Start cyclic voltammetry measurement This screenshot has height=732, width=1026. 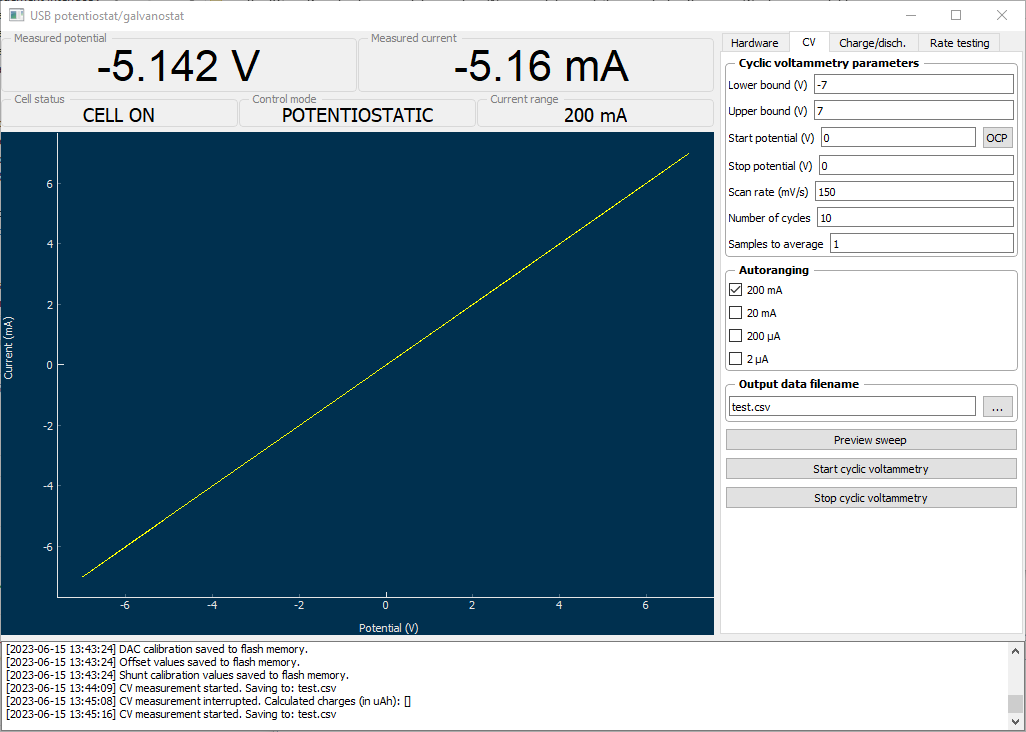[x=869, y=468]
